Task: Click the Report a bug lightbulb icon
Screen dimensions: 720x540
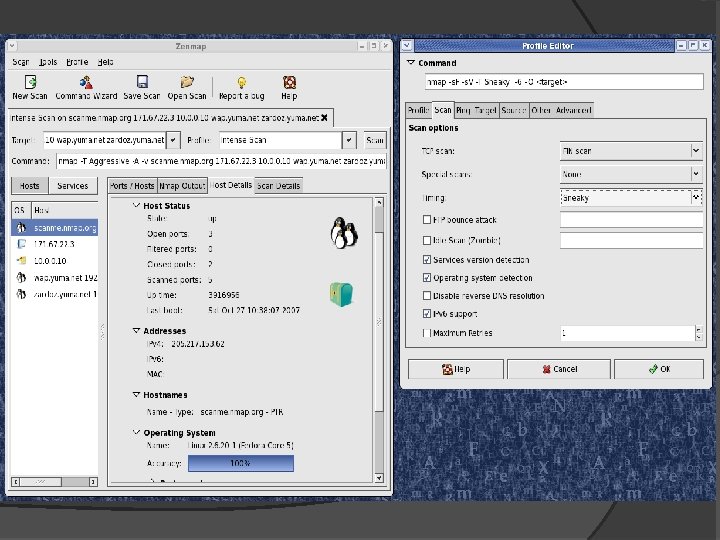Action: tap(242, 83)
